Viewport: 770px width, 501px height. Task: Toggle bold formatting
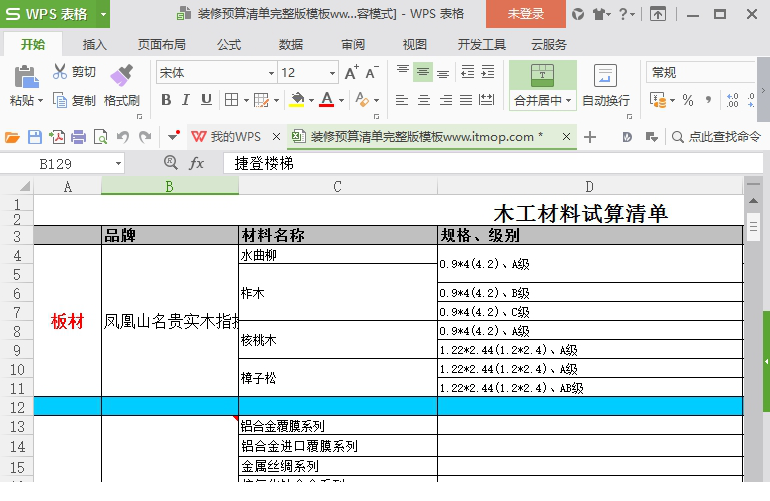[x=166, y=100]
